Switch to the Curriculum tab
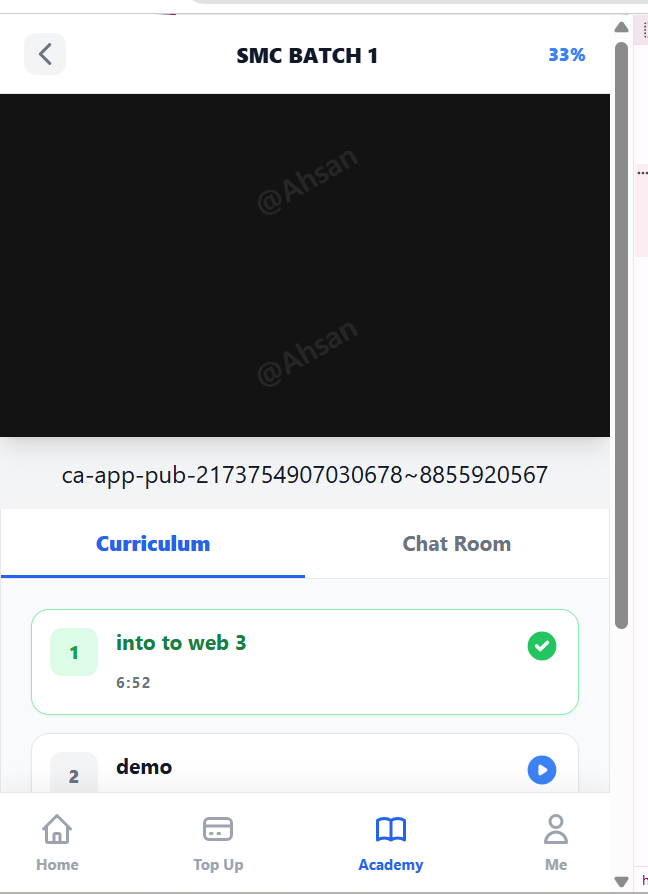The width and height of the screenshot is (648, 894). tap(153, 544)
